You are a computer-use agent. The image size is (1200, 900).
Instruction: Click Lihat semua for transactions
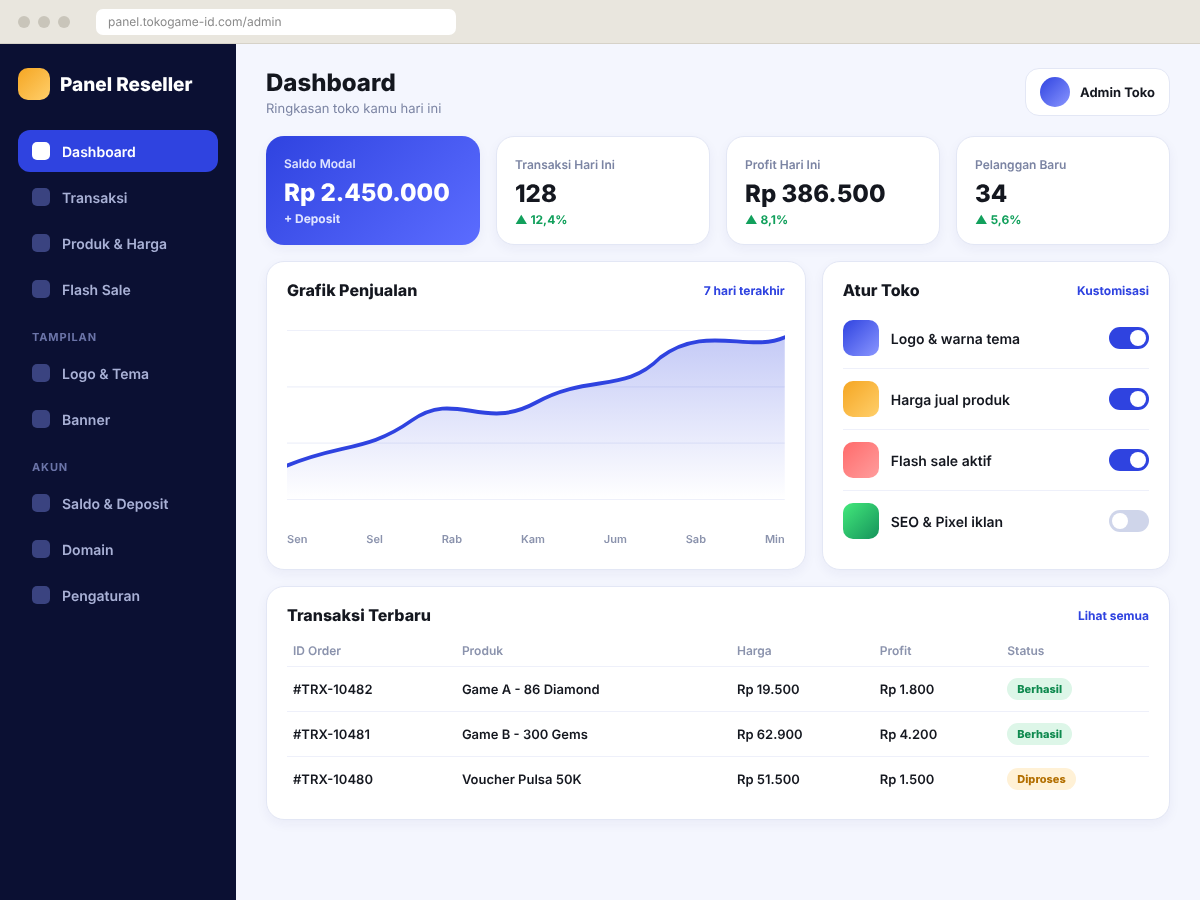1113,616
